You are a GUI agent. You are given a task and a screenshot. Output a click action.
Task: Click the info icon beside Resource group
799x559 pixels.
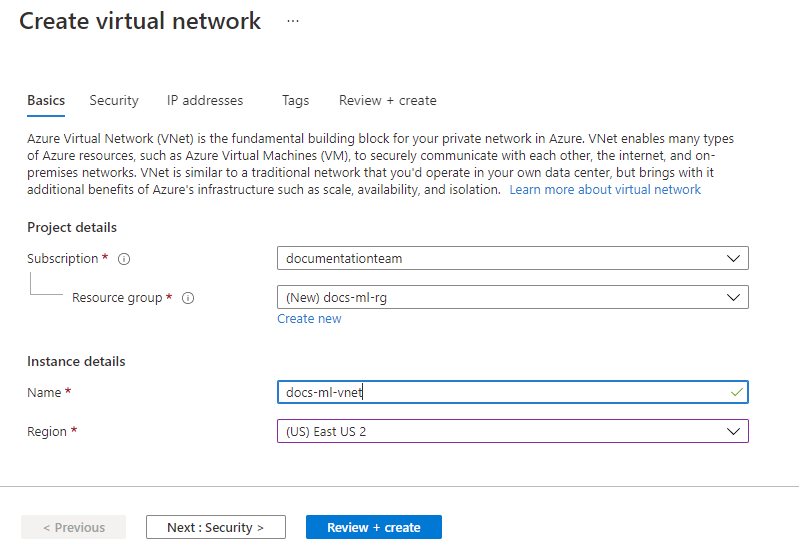(188, 298)
